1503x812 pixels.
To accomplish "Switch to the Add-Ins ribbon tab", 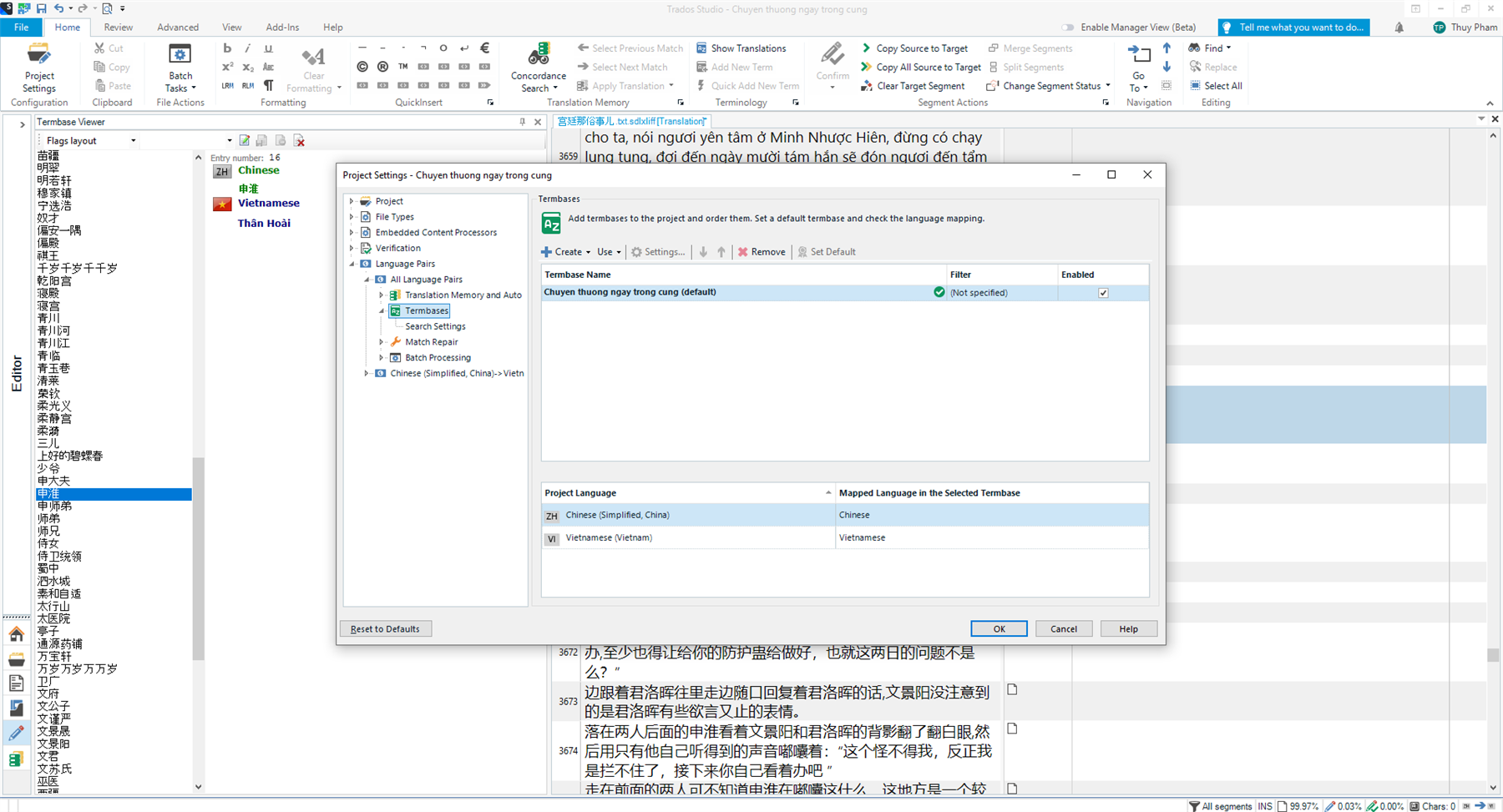I will coord(282,28).
